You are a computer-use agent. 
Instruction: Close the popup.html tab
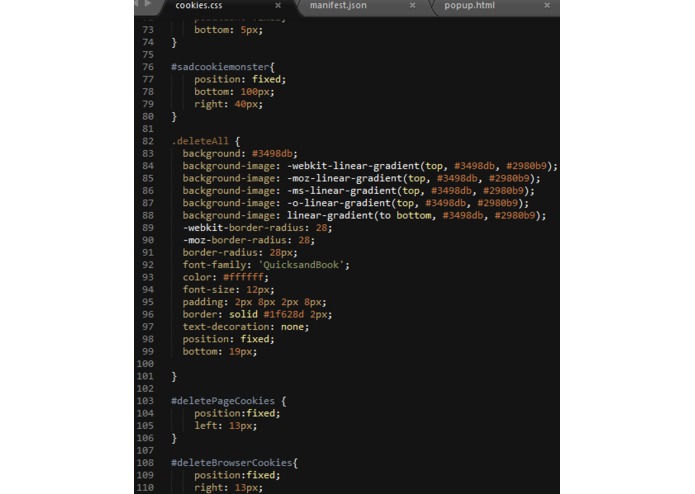(x=547, y=5)
